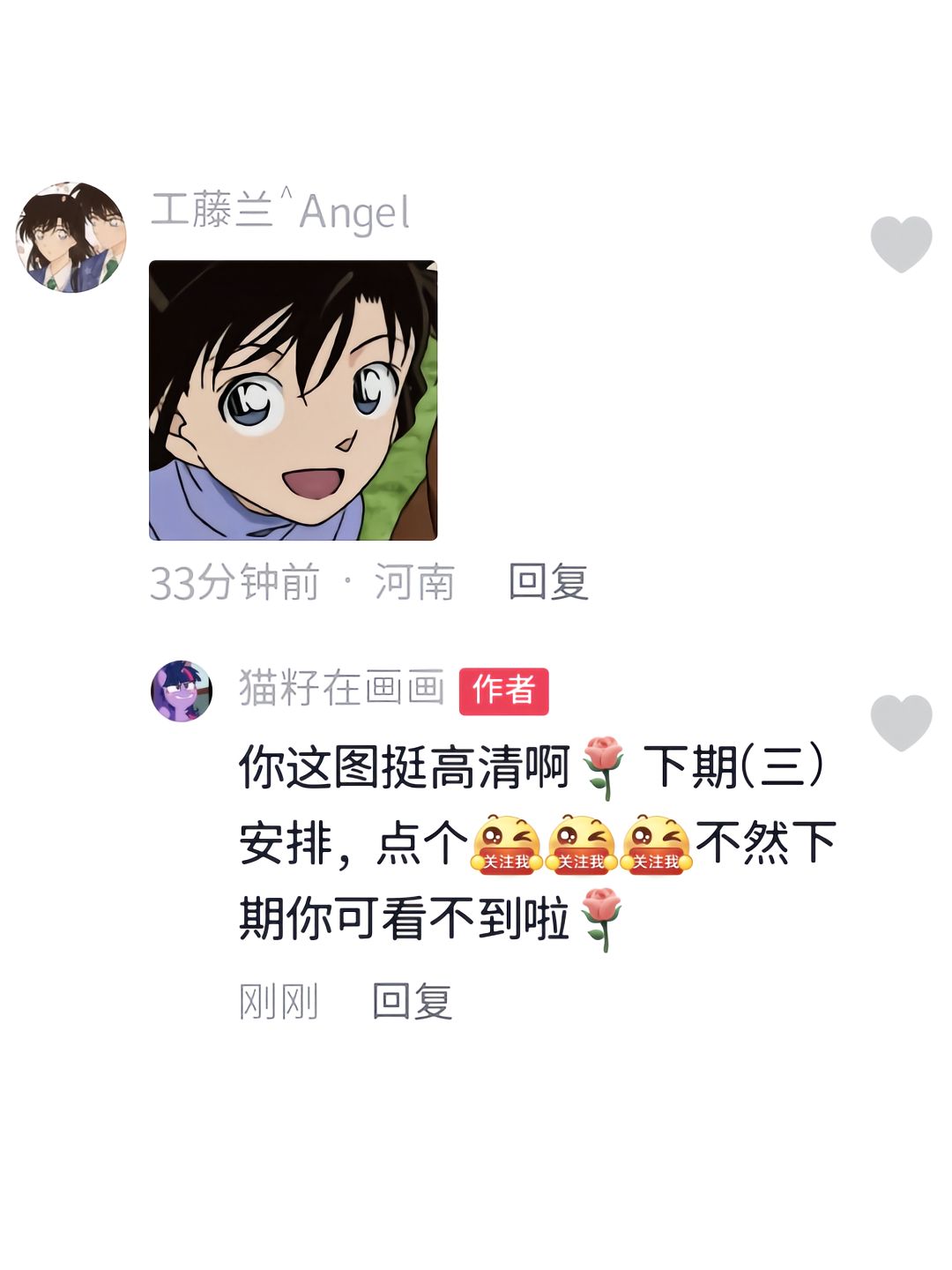Open 工藤兰^Angel's profile avatar

[71, 237]
